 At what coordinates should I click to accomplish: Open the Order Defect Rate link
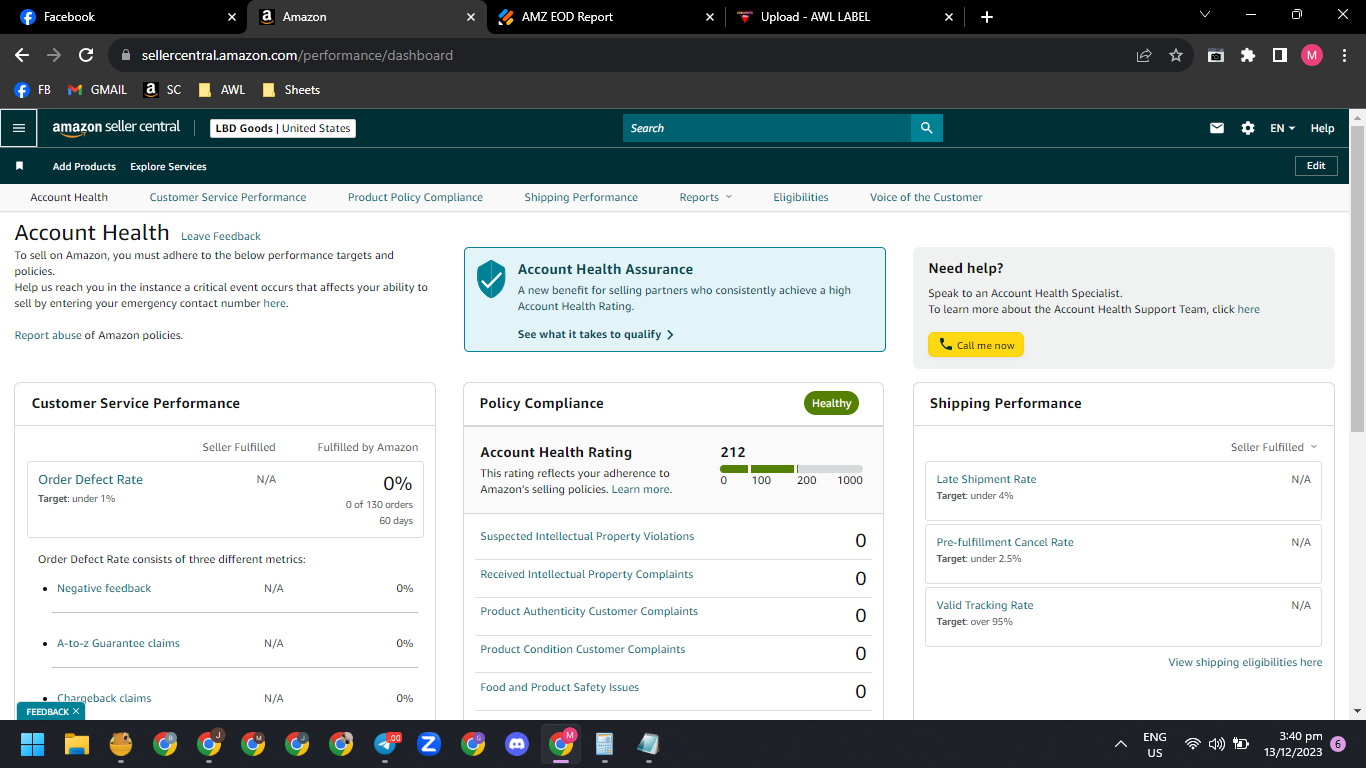(x=90, y=480)
